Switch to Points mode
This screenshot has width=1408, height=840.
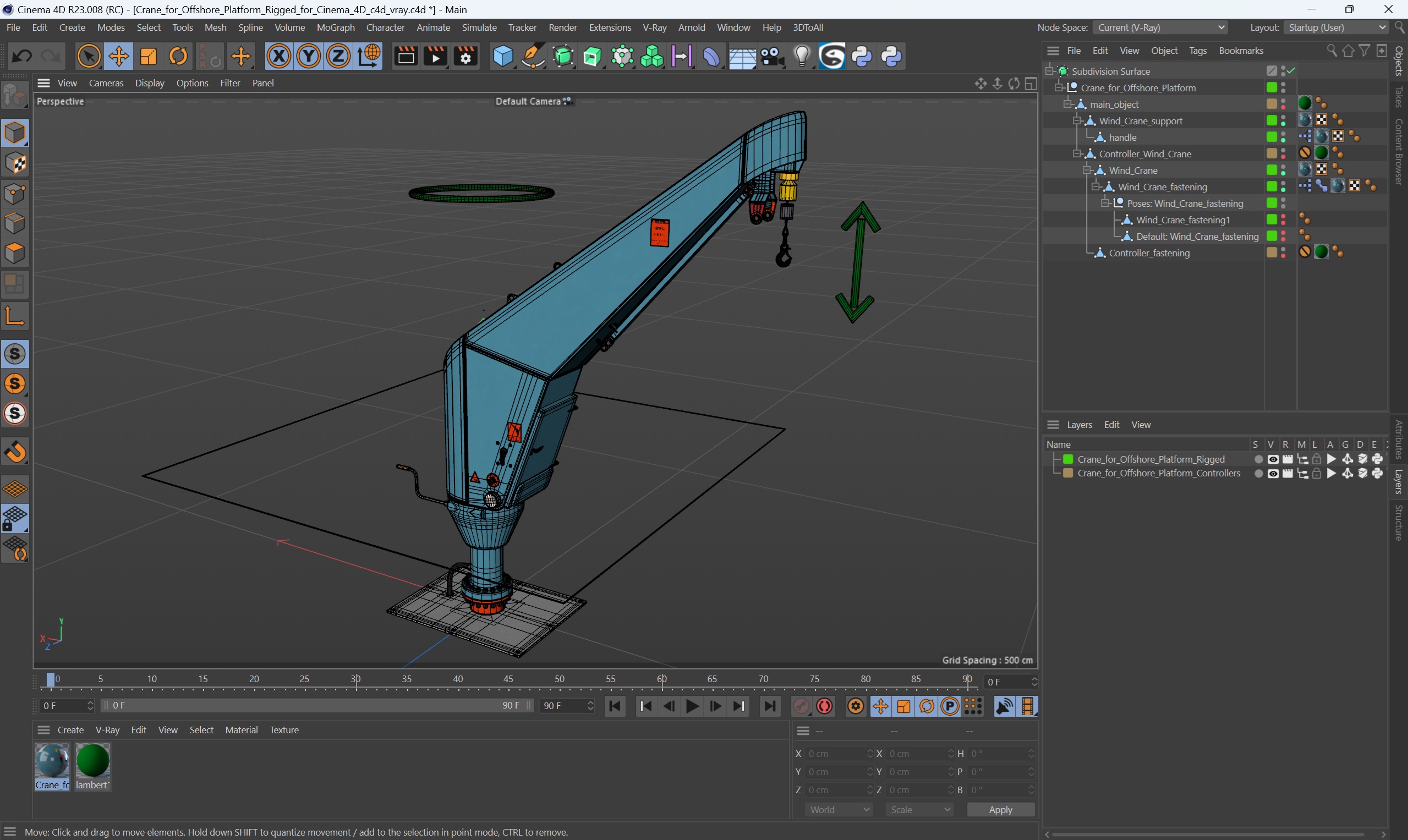[x=15, y=194]
